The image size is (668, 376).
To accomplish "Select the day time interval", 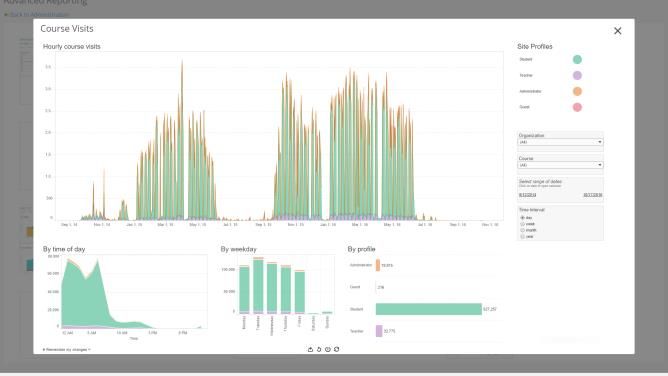I will (523, 218).
